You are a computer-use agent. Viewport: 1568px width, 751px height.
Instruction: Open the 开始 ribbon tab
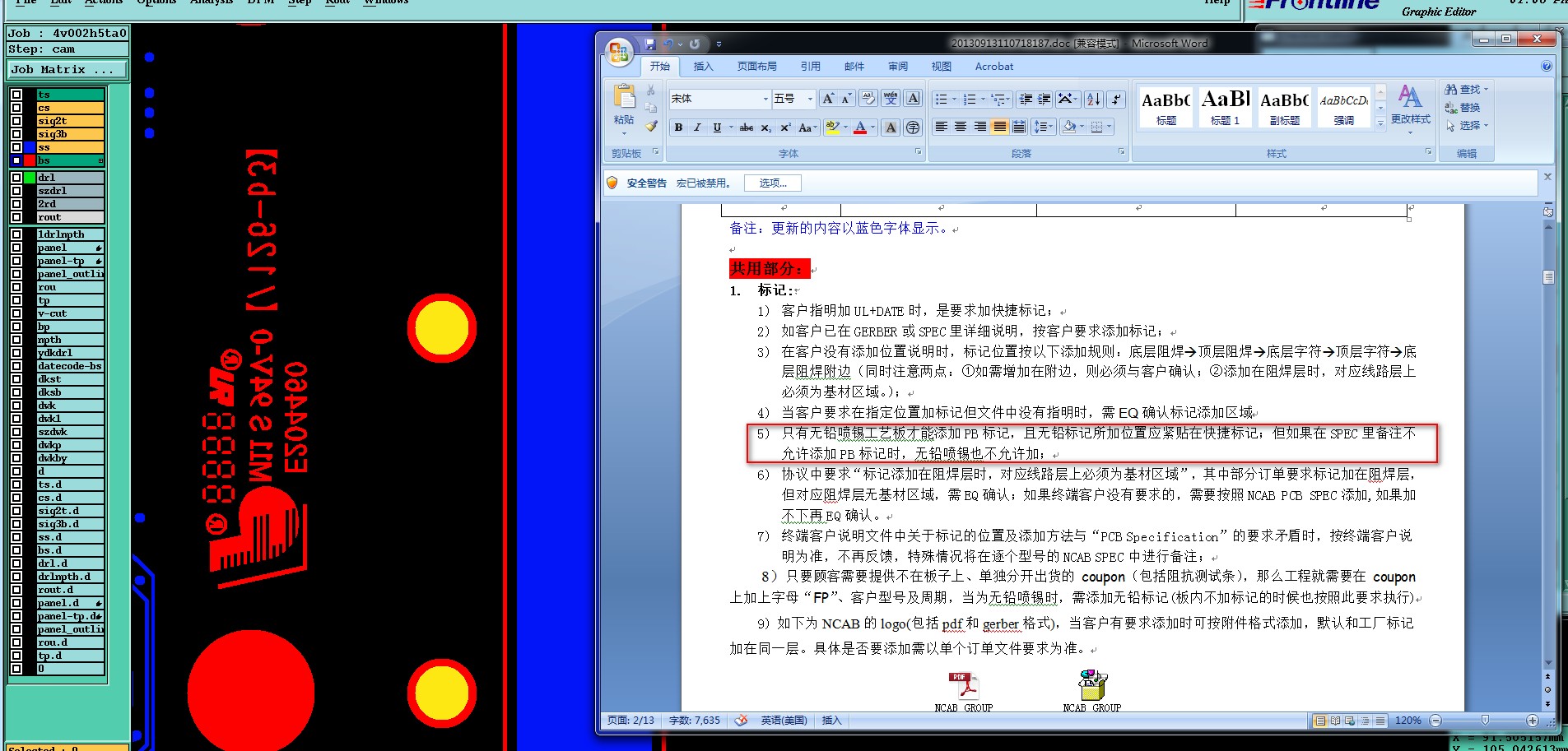(659, 67)
